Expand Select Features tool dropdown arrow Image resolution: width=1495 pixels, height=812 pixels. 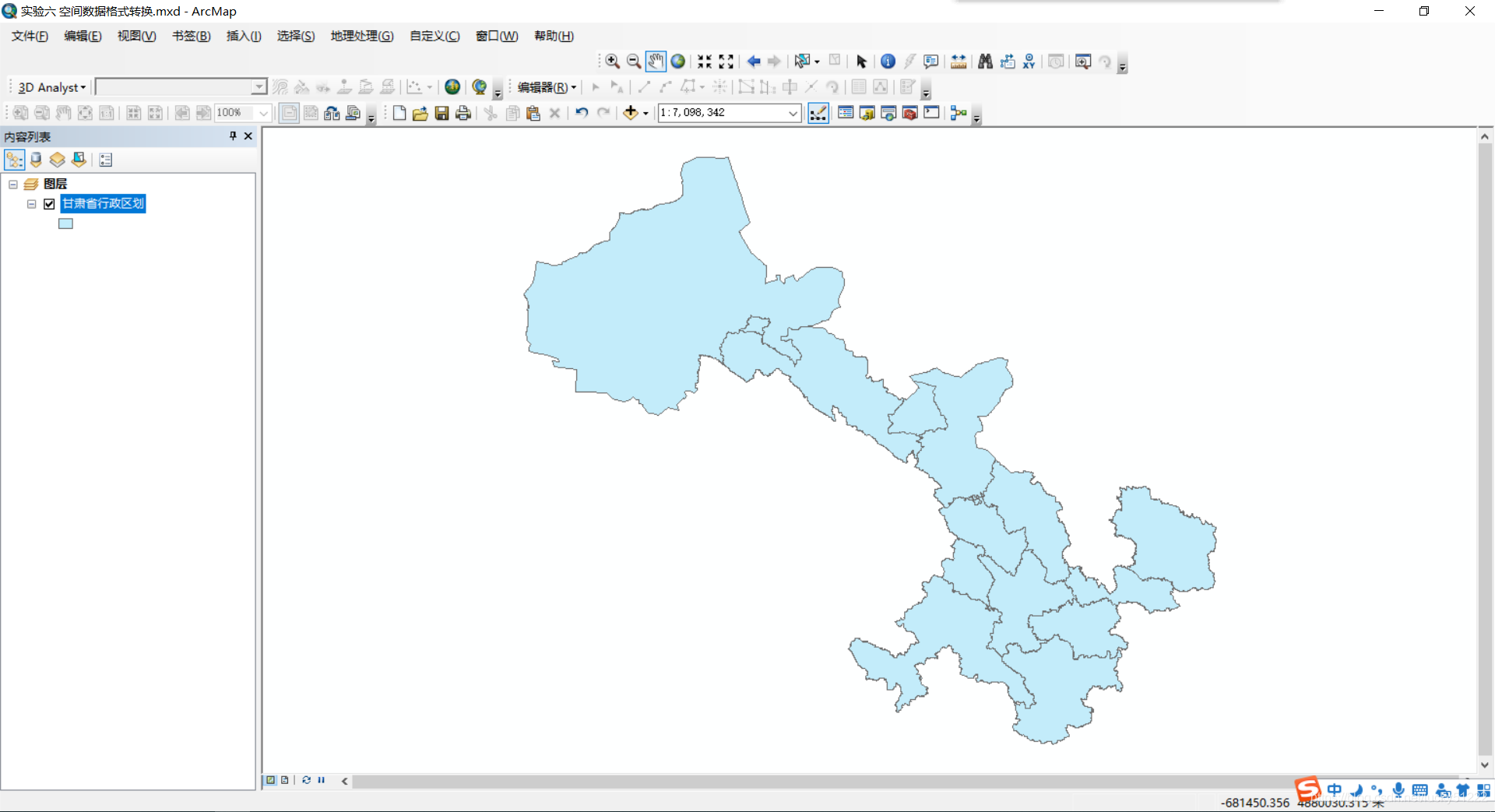[816, 62]
